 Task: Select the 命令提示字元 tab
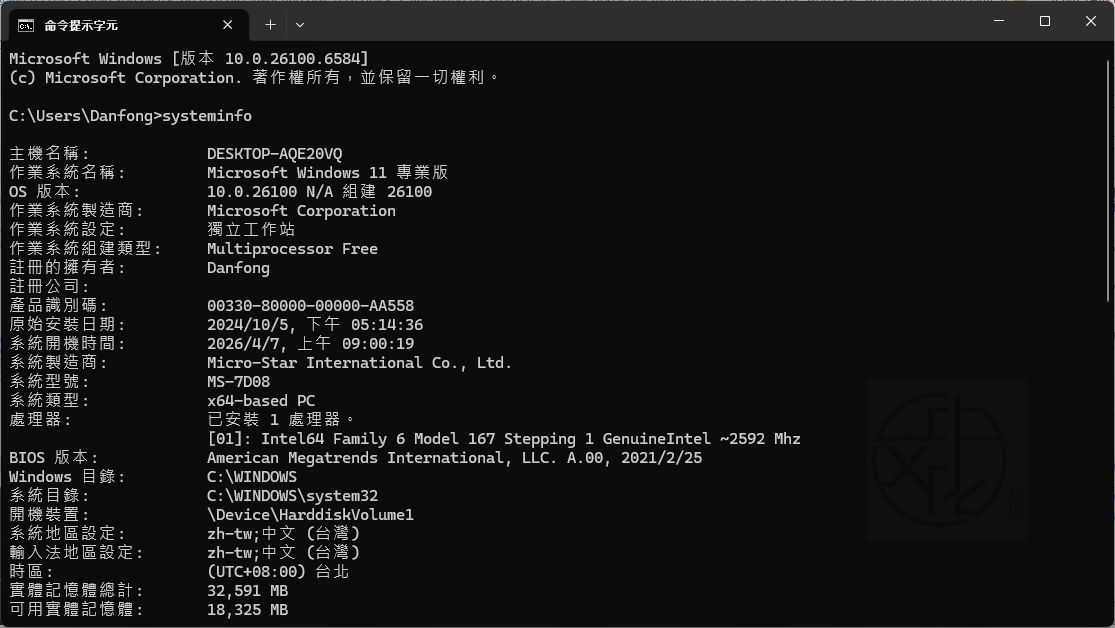110,24
